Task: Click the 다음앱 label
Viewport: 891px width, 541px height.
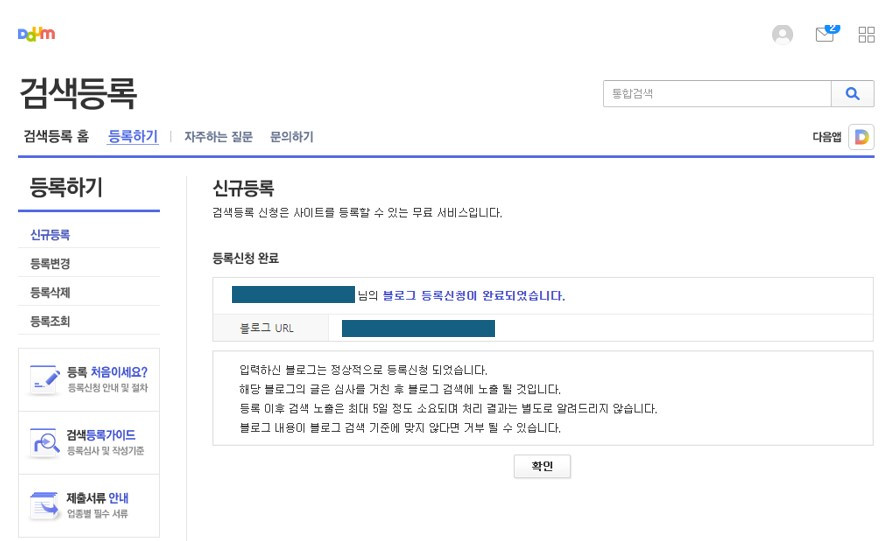Action: (827, 137)
